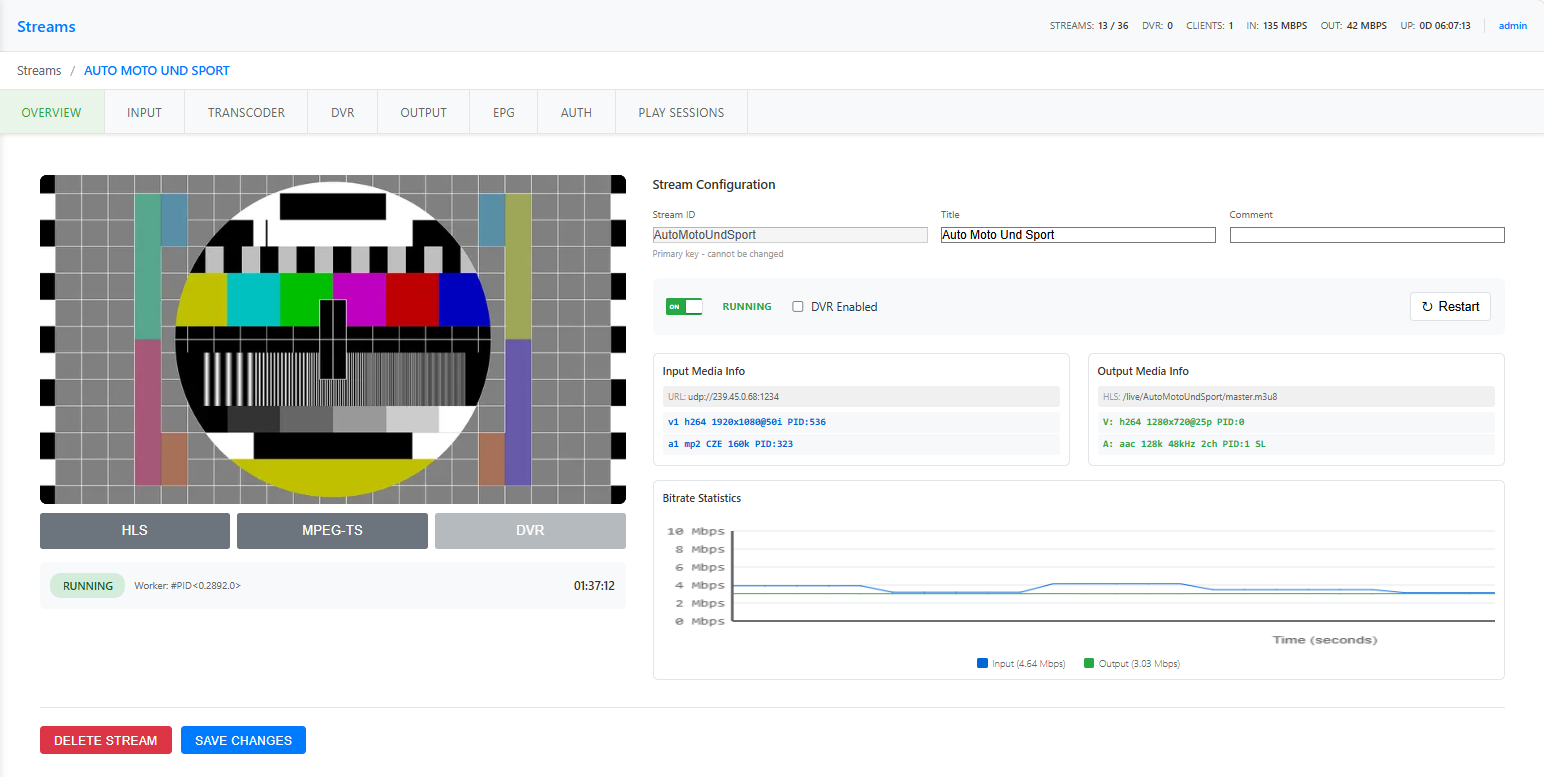Click the Save Changes button
Image resolution: width=1544 pixels, height=777 pixels.
[x=243, y=740]
